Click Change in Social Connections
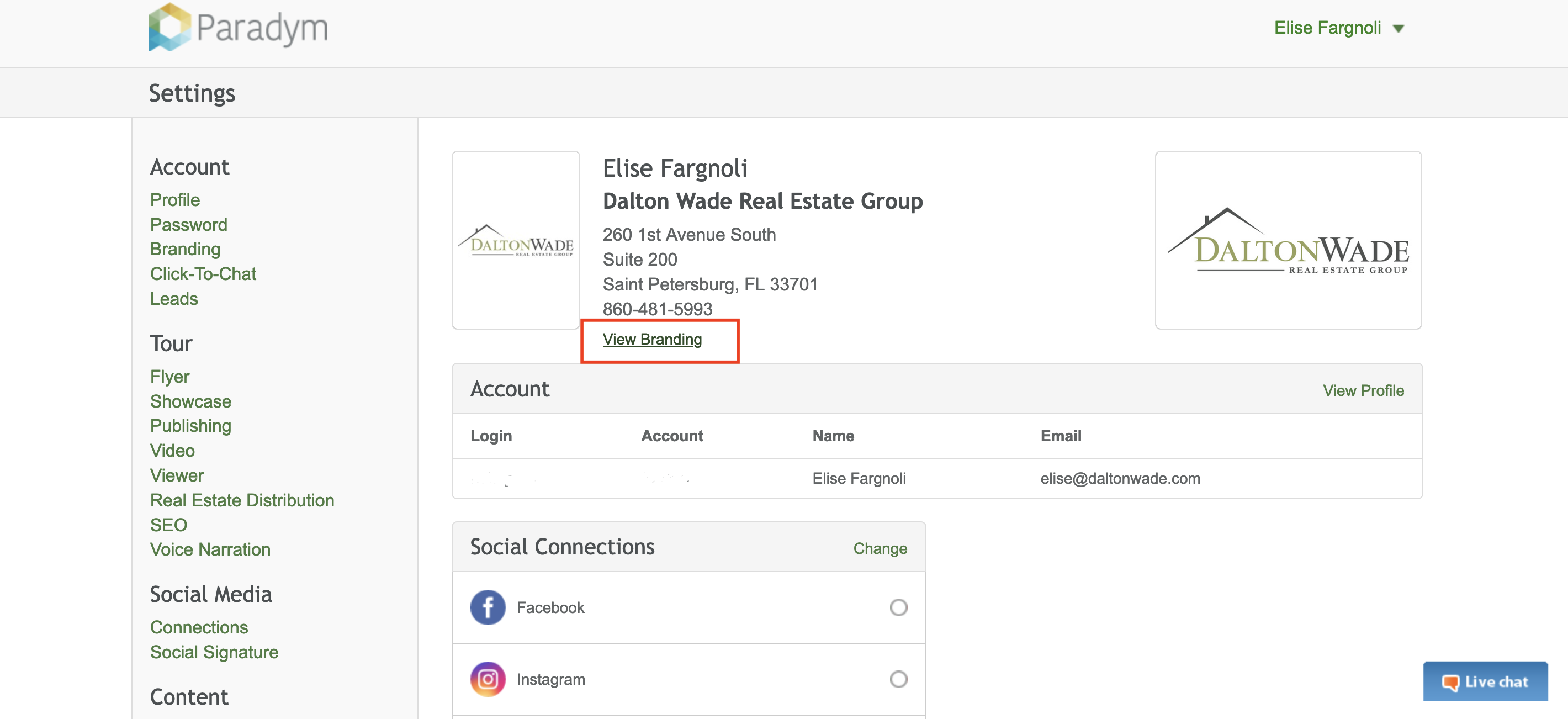The image size is (1568, 719). click(x=880, y=548)
